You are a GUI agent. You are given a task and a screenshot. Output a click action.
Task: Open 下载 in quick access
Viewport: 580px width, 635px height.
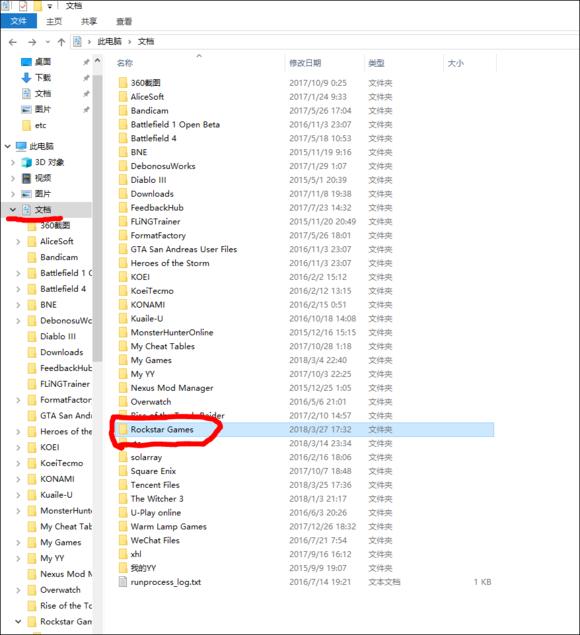tap(43, 77)
